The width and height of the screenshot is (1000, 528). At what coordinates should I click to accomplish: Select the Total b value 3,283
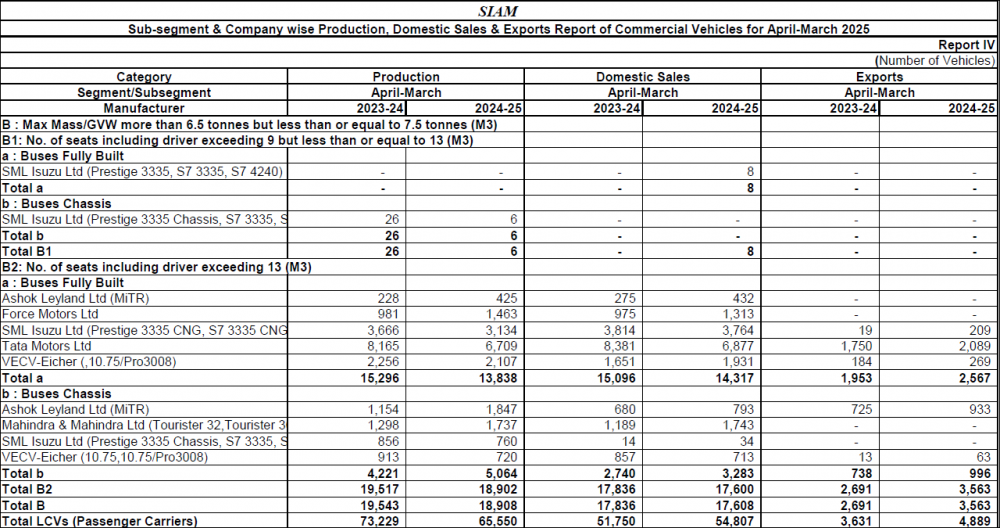pos(739,473)
